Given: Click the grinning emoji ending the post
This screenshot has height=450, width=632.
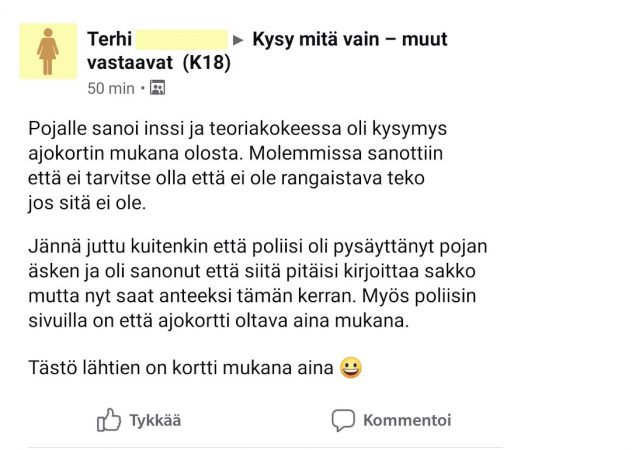Looking at the screenshot, I should point(350,368).
